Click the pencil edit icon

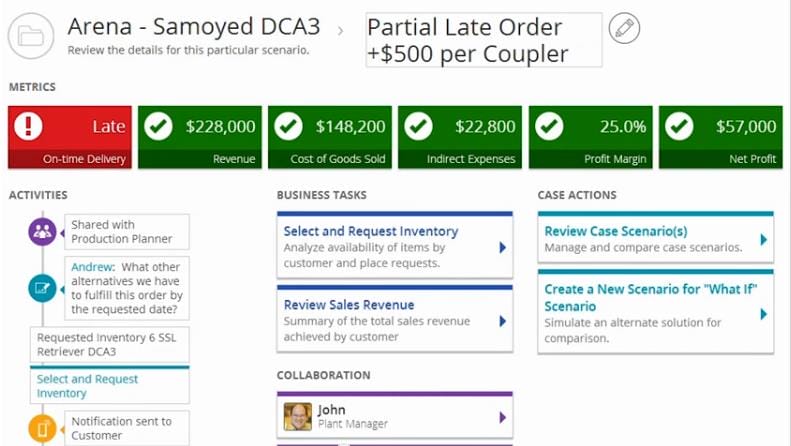point(624,28)
